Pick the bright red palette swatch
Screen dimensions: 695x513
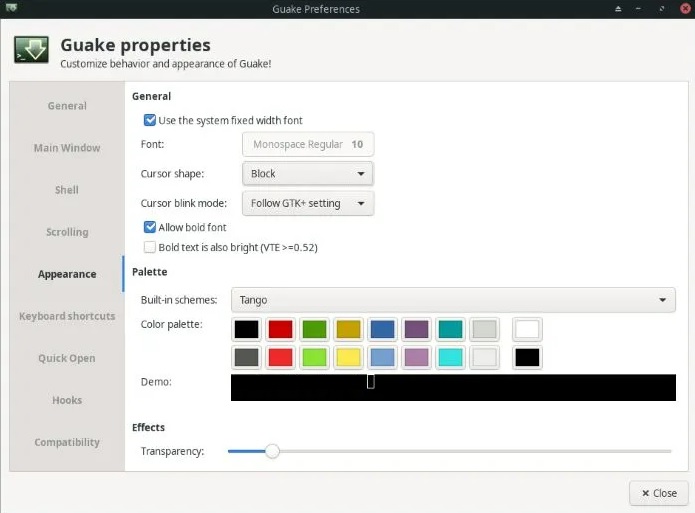pos(281,357)
